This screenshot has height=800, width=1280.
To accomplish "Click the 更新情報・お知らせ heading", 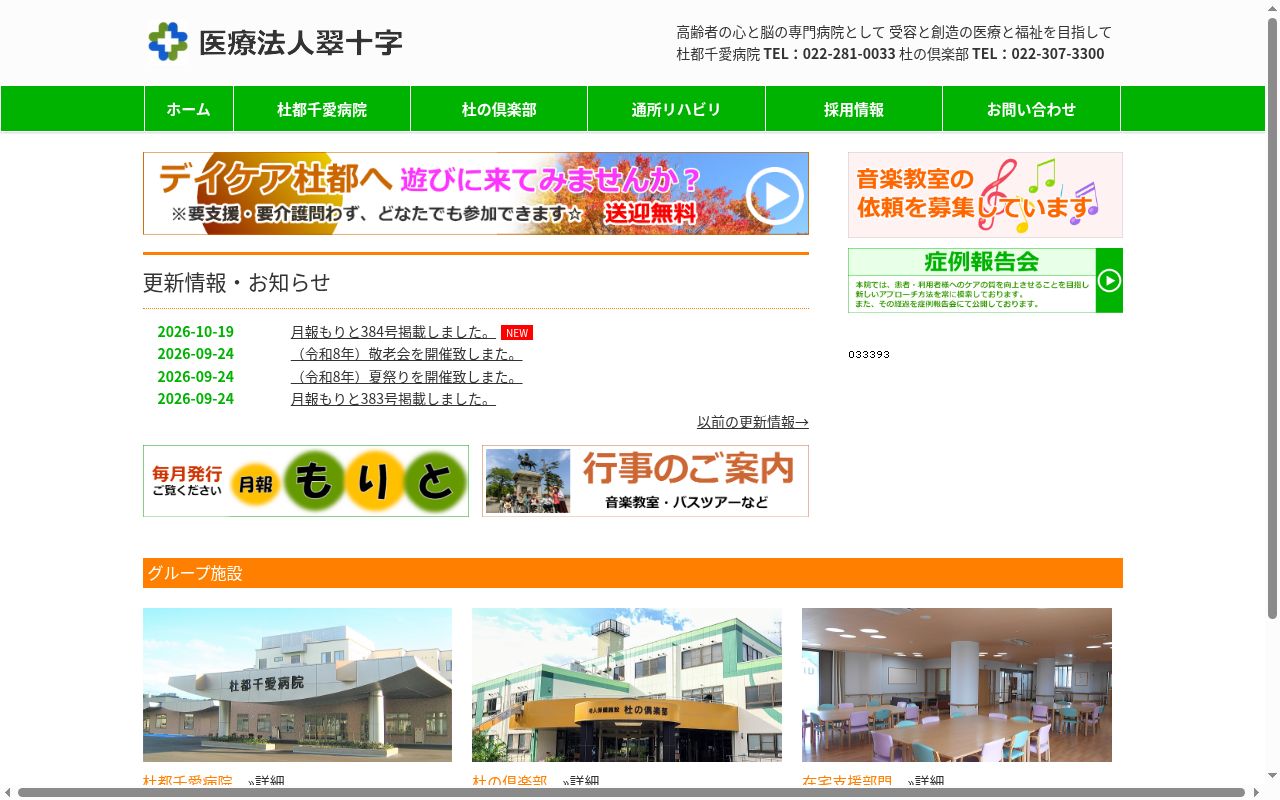I will tap(236, 282).
